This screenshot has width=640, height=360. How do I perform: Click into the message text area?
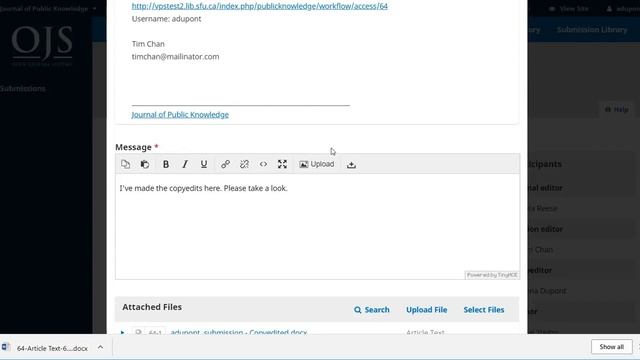317,227
